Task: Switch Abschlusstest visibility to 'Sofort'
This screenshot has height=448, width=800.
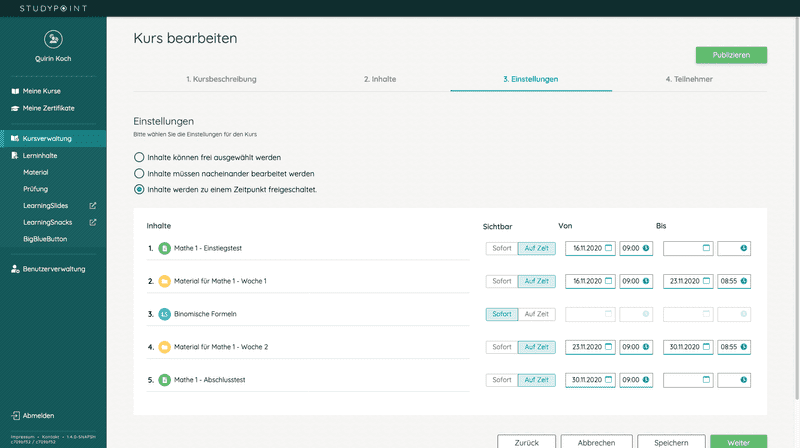Action: (501, 380)
